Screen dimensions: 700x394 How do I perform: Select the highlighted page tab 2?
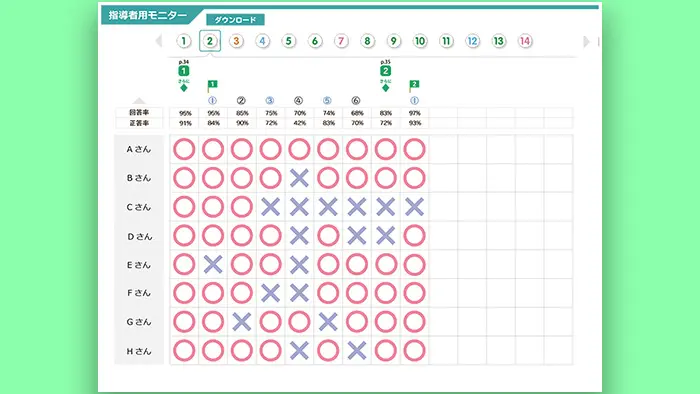point(210,41)
